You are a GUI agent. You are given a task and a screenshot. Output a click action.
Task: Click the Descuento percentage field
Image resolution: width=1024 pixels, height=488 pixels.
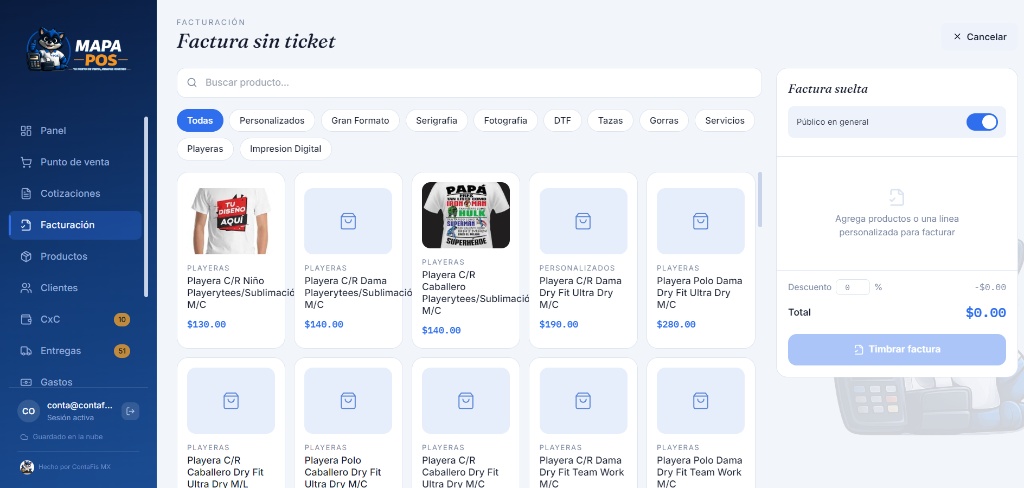pyautogui.click(x=852, y=287)
